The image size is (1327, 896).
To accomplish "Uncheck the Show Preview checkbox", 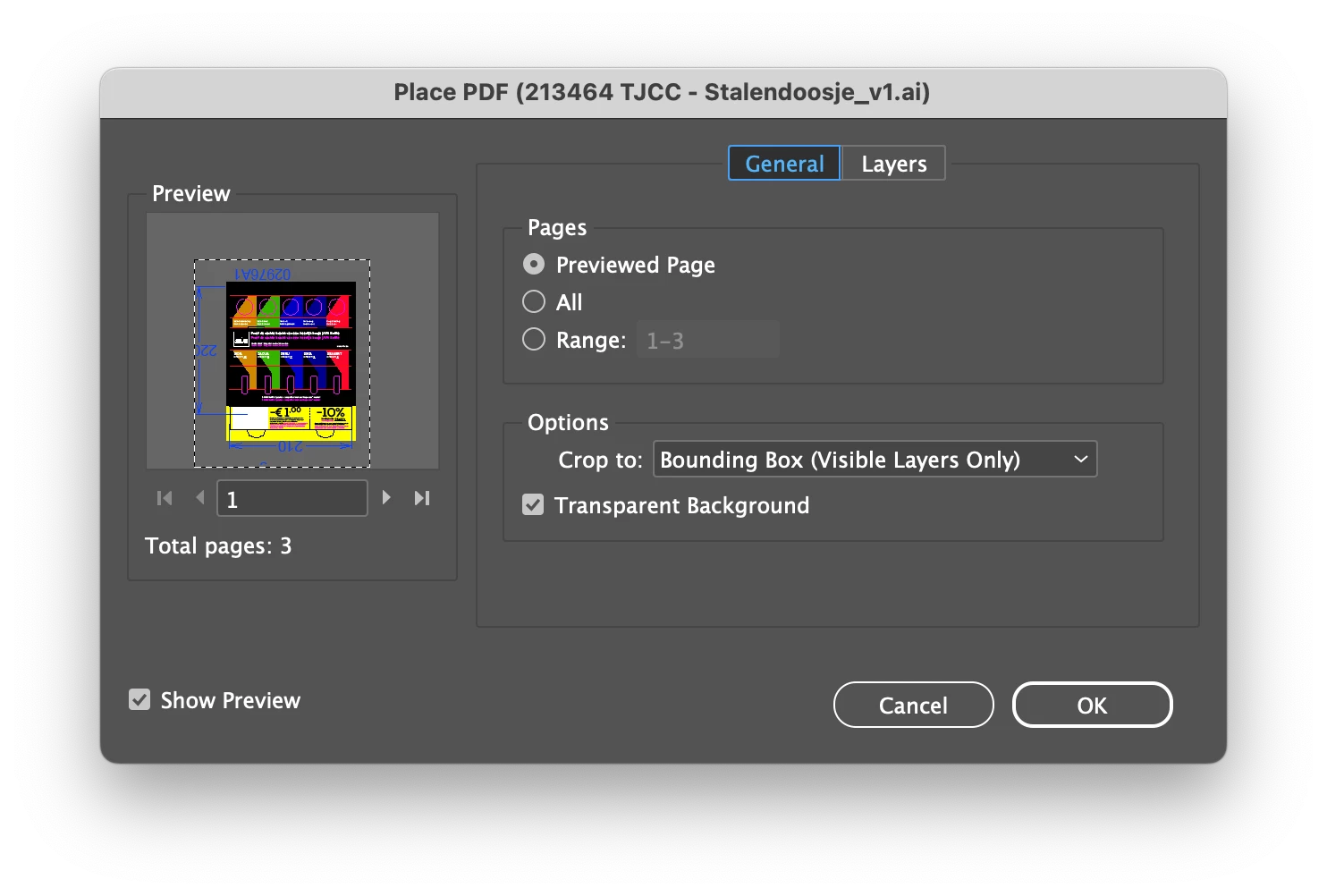I will coord(139,699).
